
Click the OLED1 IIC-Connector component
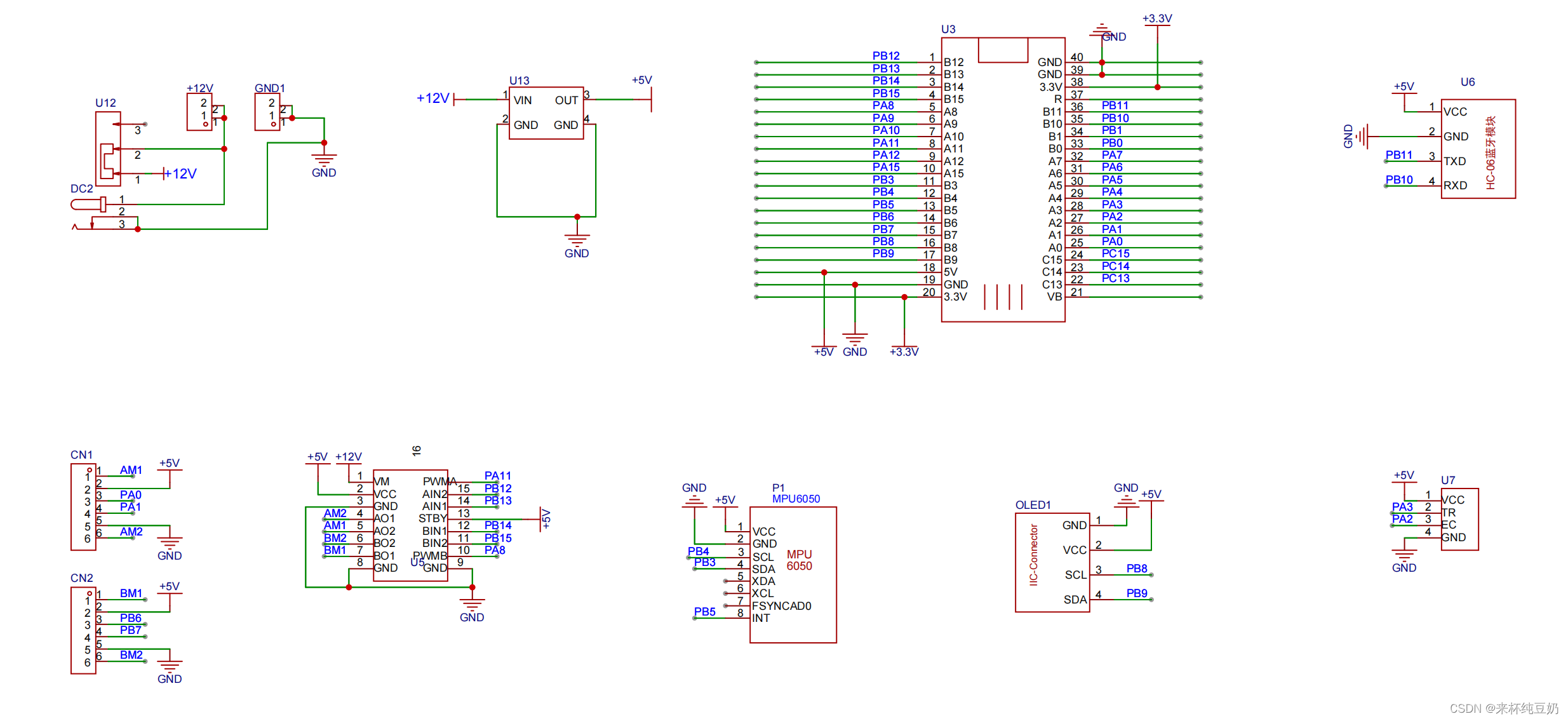(1052, 562)
